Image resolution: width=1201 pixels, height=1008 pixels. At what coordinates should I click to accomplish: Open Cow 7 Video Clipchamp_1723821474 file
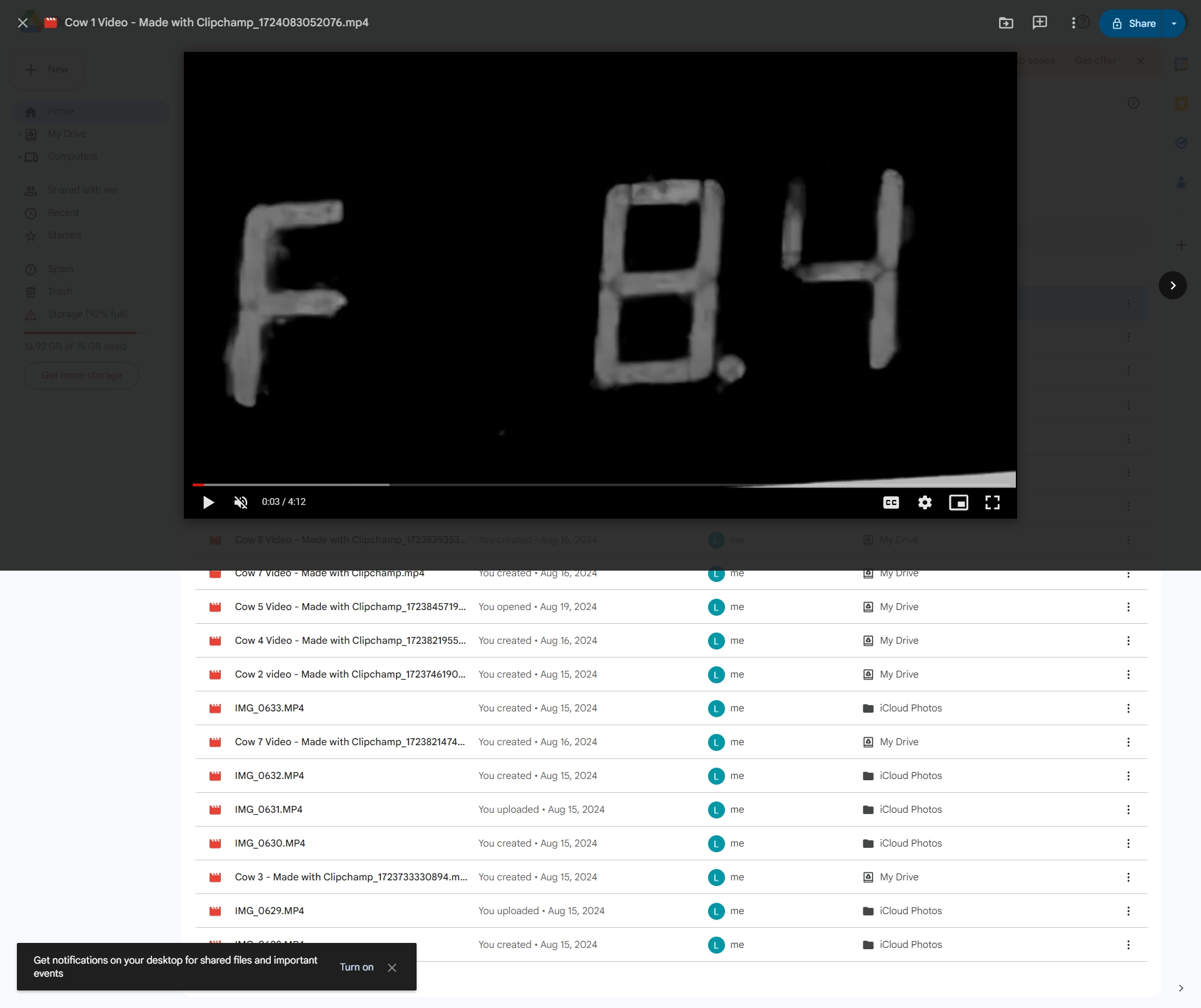[x=671, y=742]
